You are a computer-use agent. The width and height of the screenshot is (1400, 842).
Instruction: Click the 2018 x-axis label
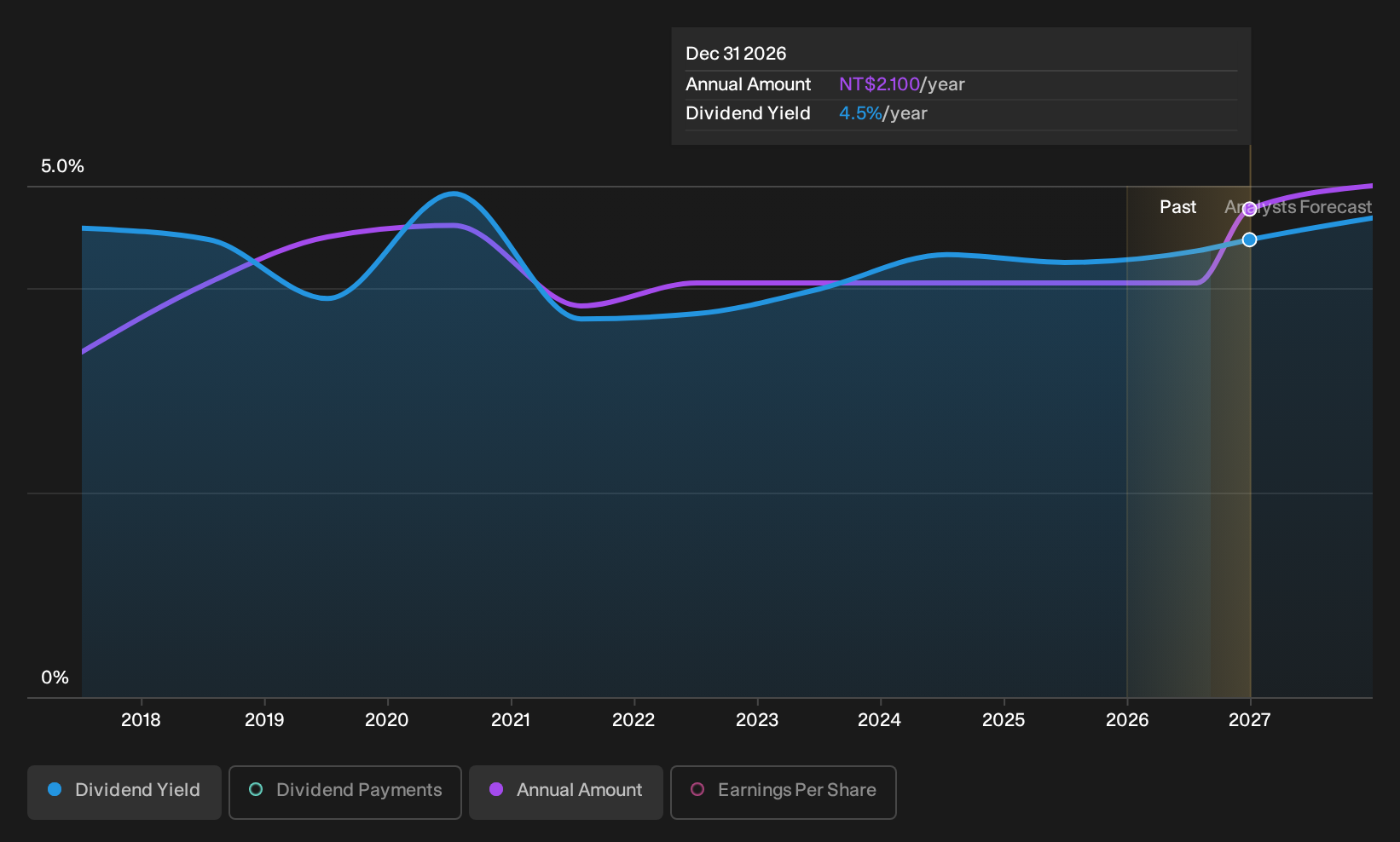pos(141,720)
